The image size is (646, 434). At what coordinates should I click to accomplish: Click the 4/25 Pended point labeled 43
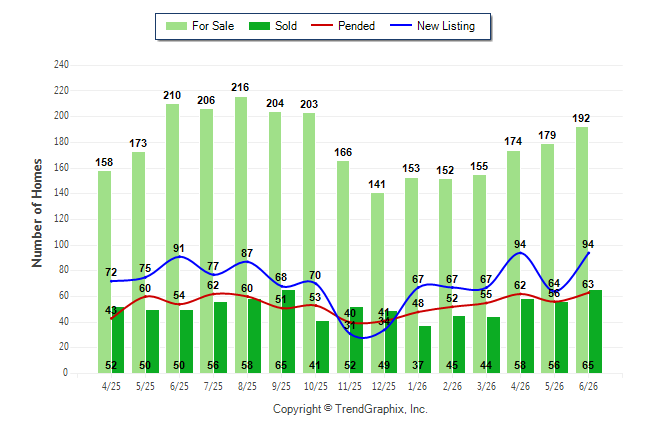(x=111, y=319)
